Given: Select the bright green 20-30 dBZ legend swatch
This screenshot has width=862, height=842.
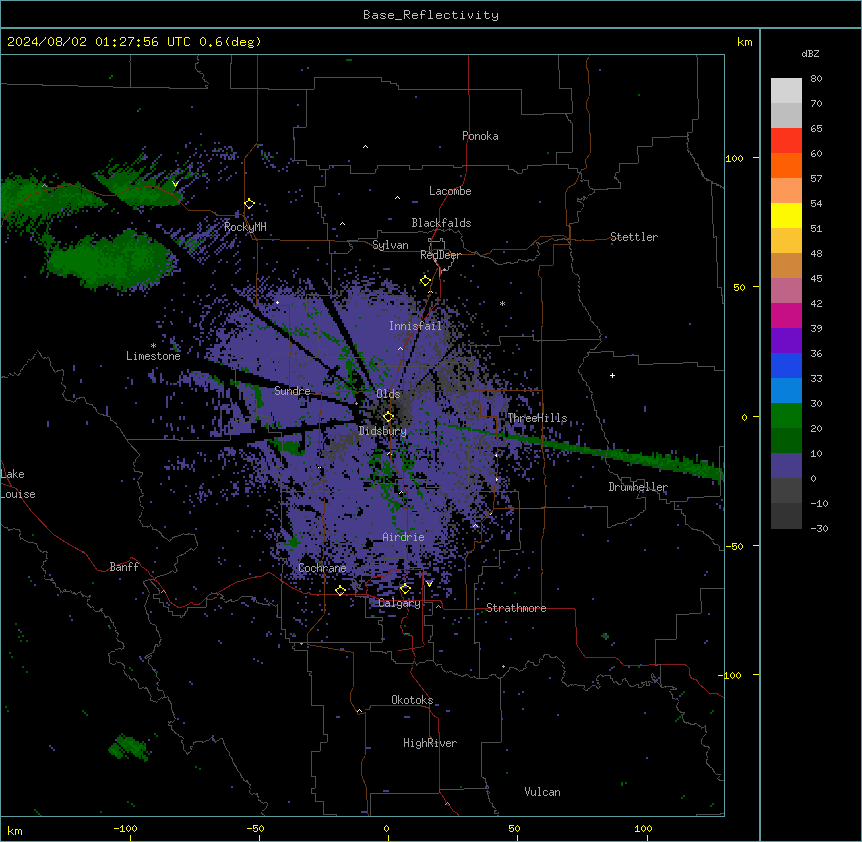Looking at the screenshot, I should click(786, 416).
